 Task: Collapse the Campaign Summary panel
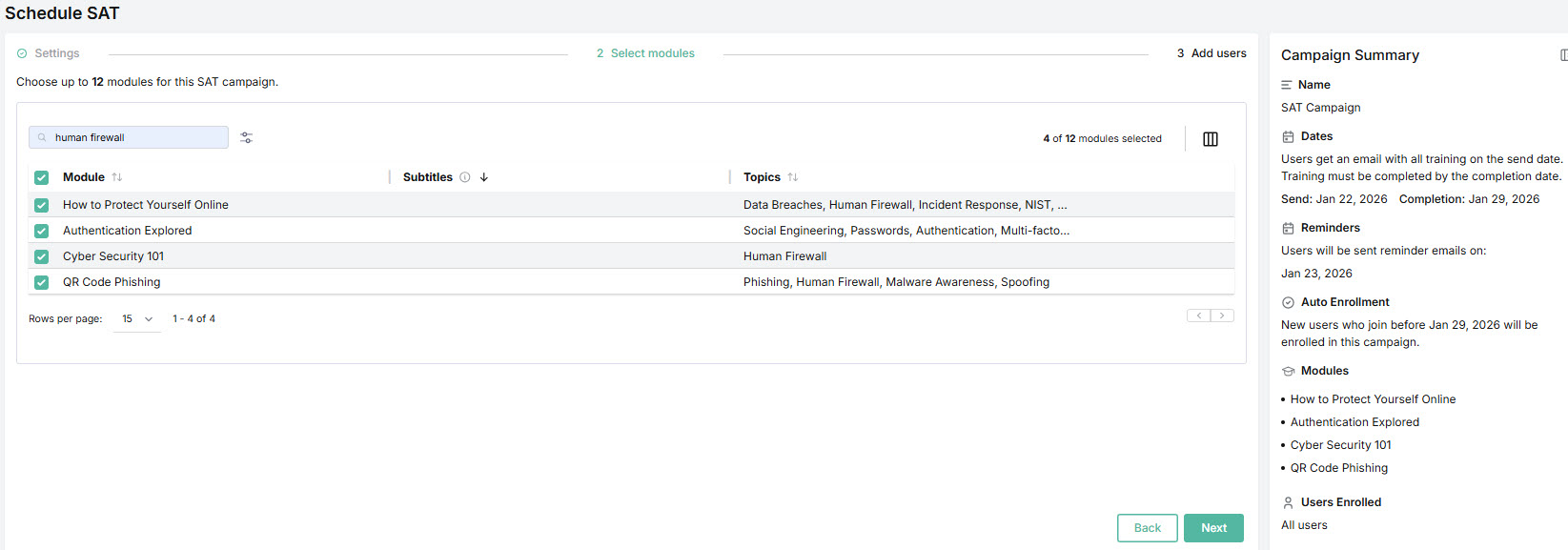tap(1562, 55)
